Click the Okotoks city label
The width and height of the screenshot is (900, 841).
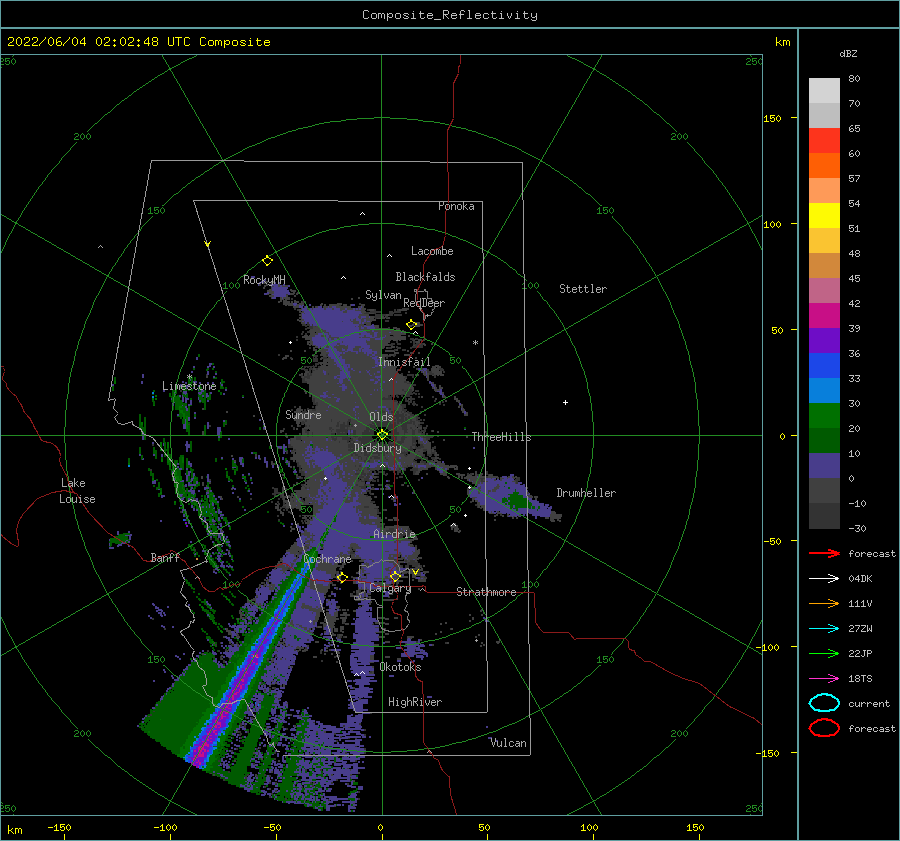[400, 667]
